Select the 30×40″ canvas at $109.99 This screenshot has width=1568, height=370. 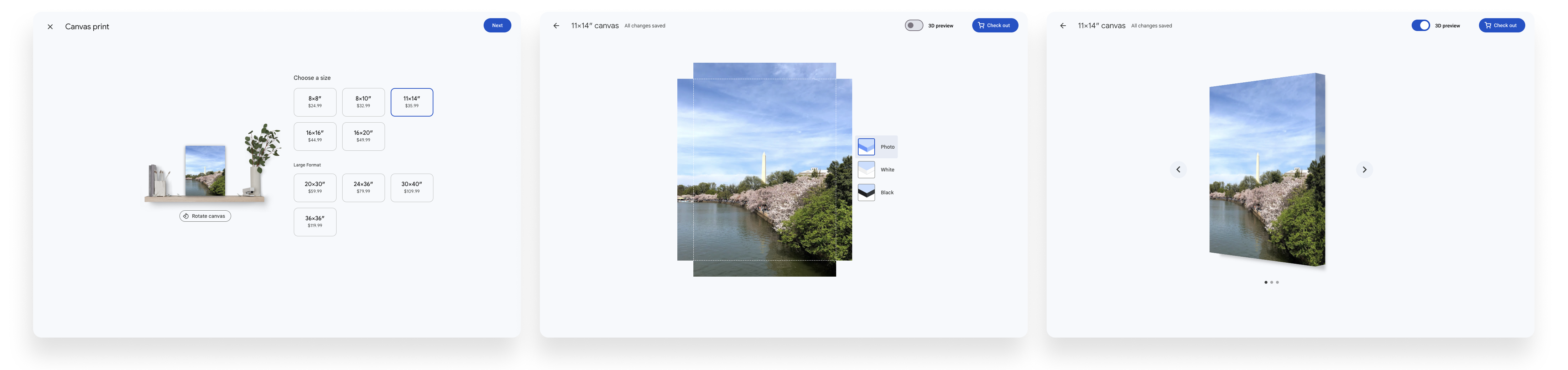[411, 187]
